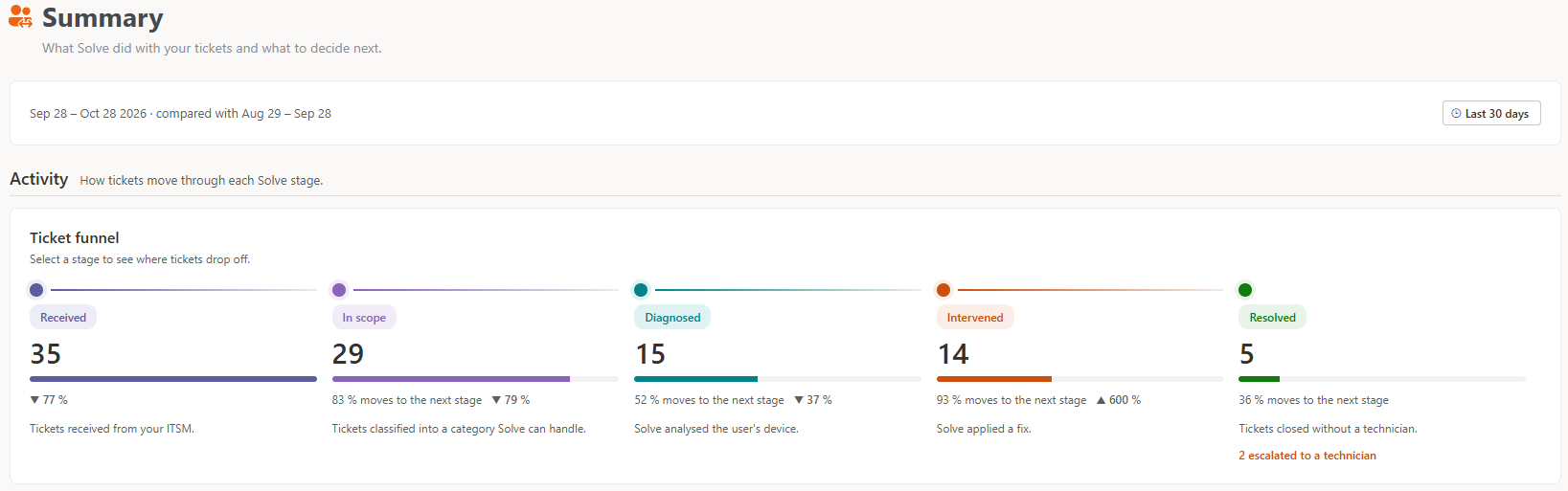Viewport: 1568px width, 491px height.
Task: Select the green Resolved stage dot
Action: tap(1245, 290)
